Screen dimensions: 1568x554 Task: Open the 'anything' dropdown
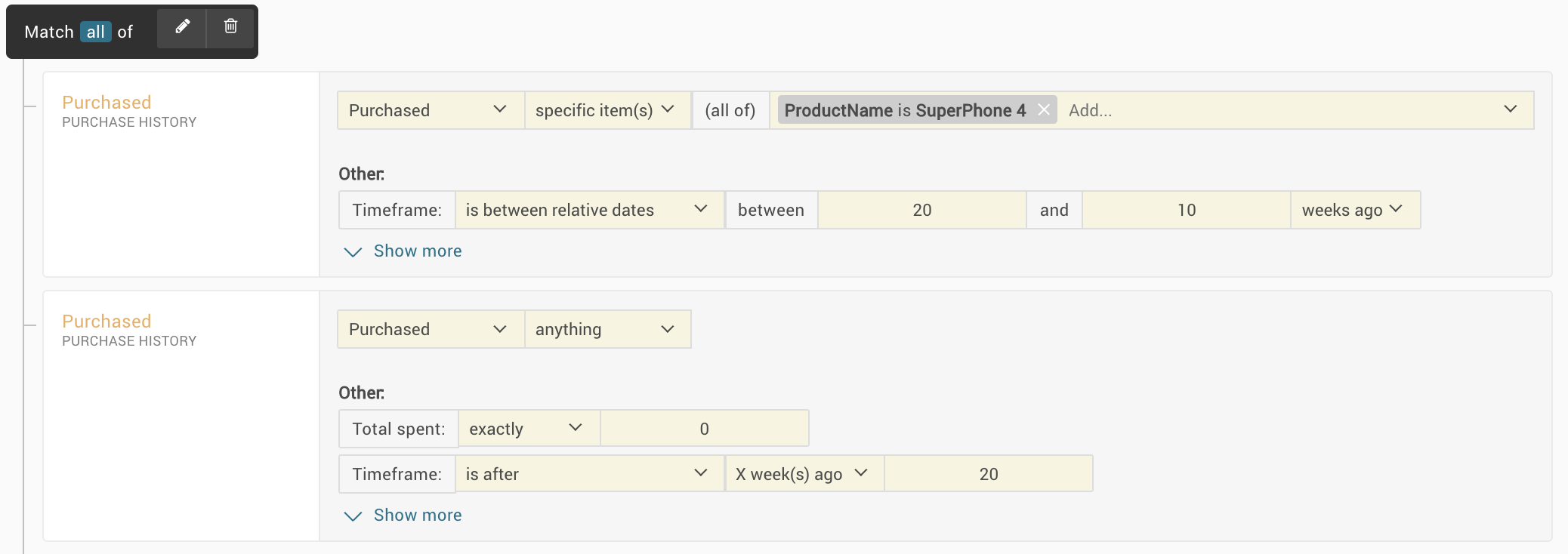pos(607,329)
